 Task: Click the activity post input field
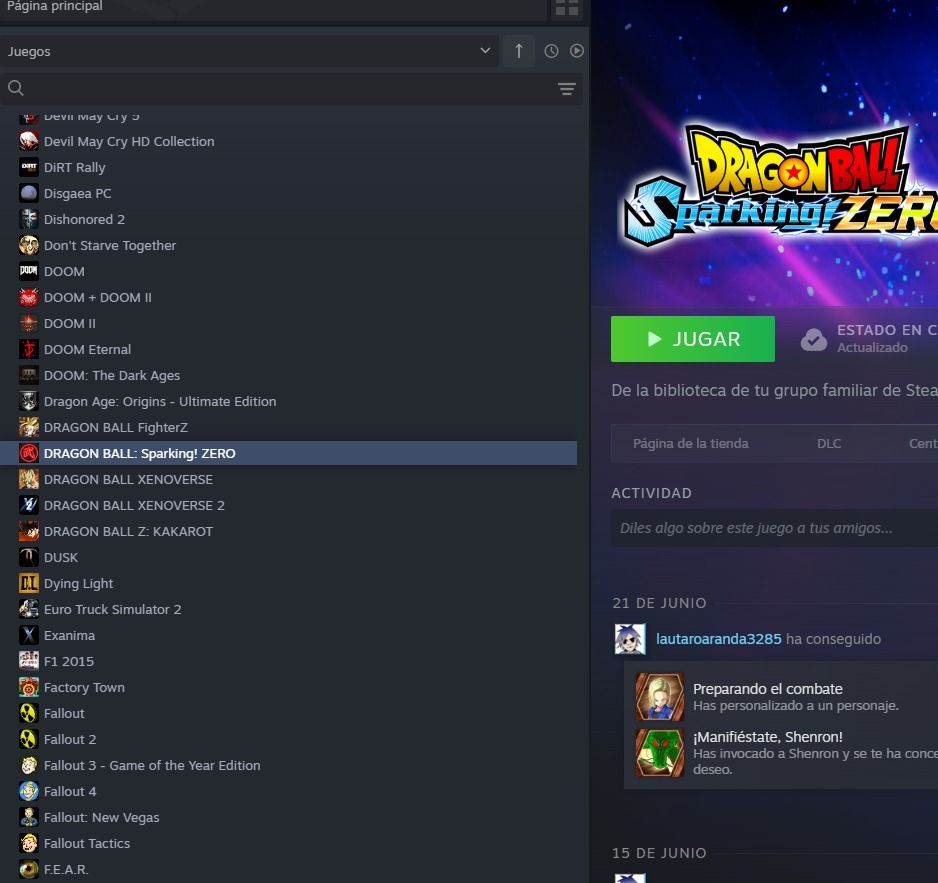tap(774, 528)
